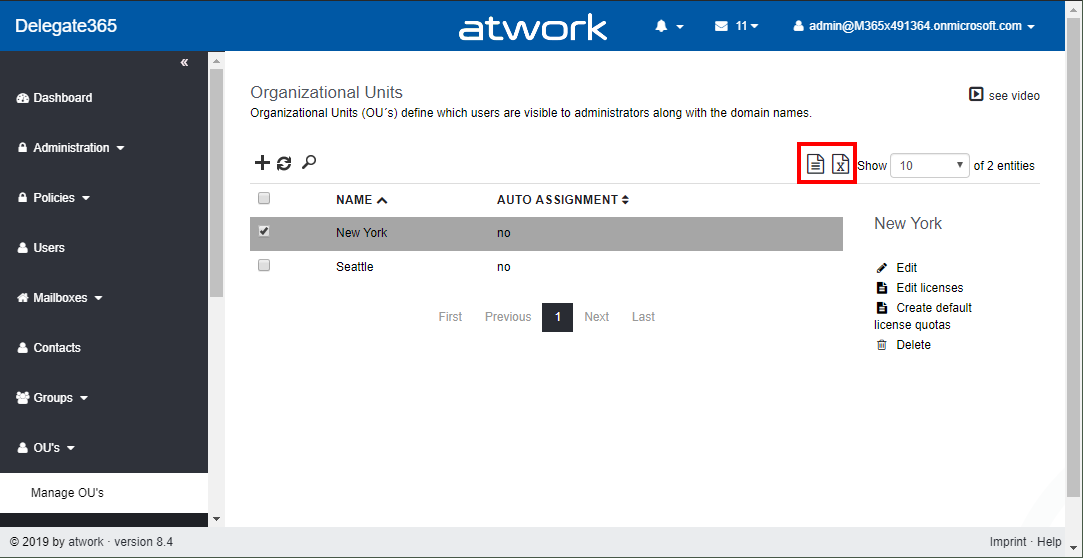This screenshot has height=558, width=1083.
Task: Collapse the OU's menu
Action: (46, 448)
